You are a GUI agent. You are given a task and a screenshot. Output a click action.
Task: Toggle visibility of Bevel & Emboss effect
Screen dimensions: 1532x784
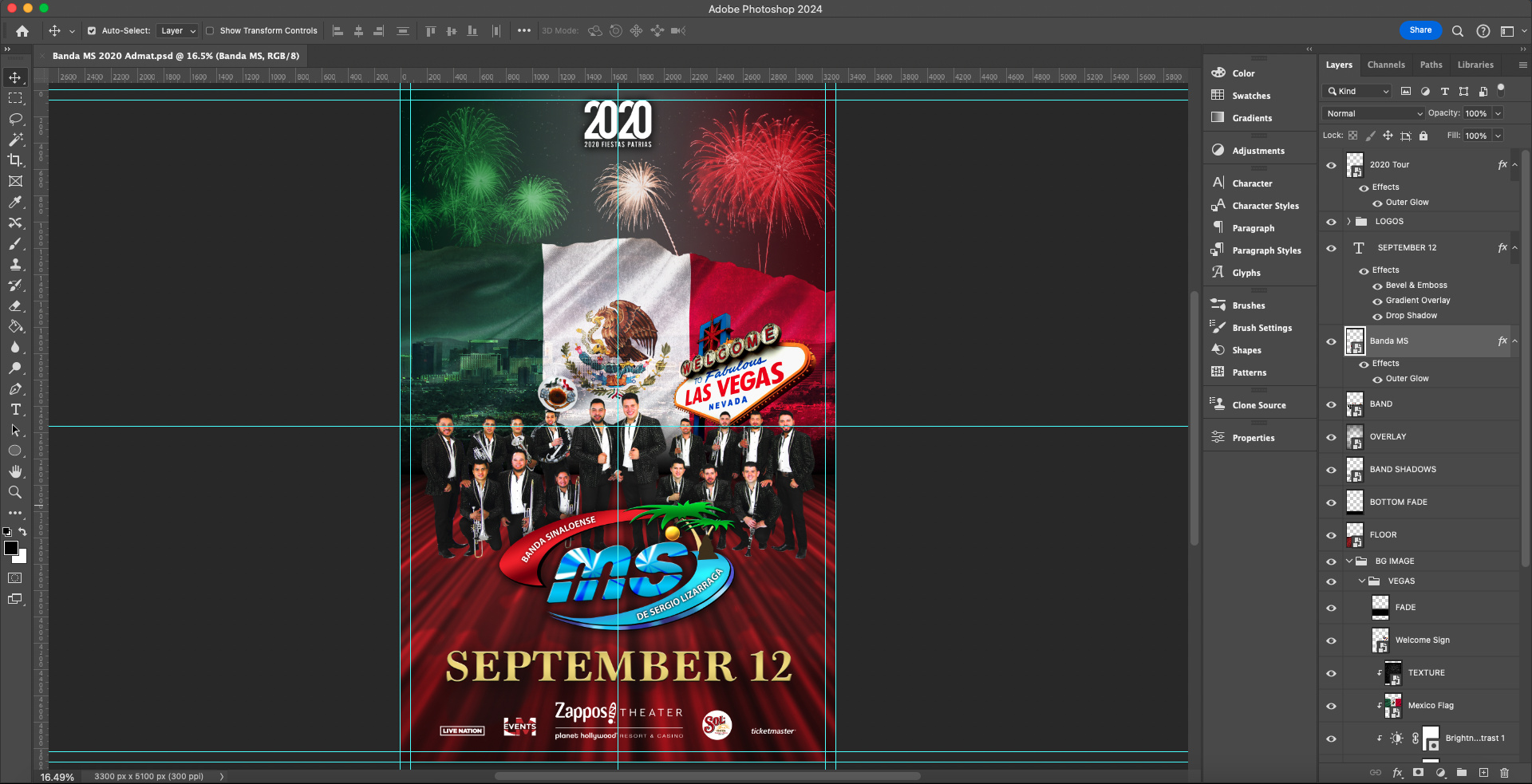1377,286
